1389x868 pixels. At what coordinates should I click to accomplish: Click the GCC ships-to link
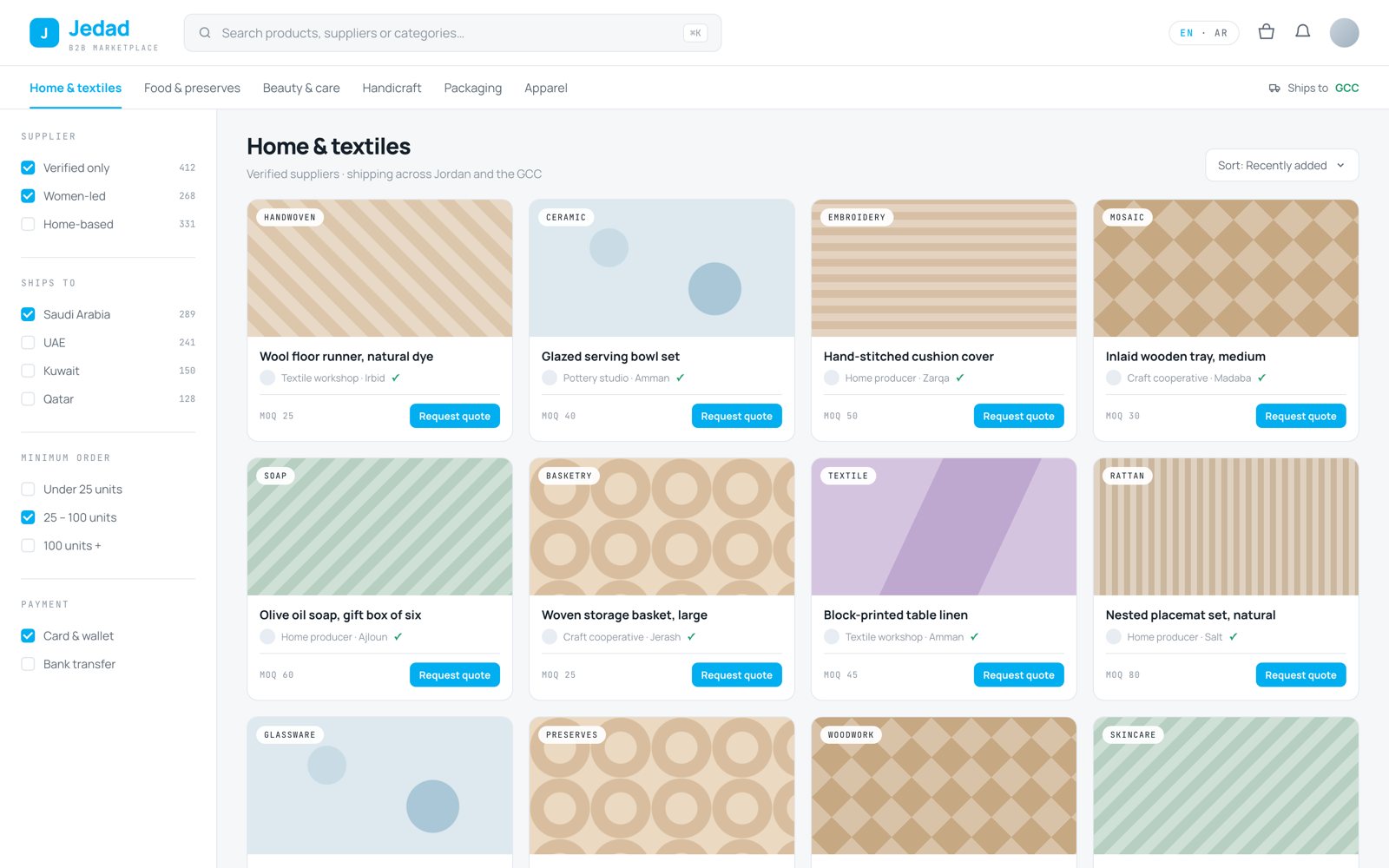click(1346, 88)
